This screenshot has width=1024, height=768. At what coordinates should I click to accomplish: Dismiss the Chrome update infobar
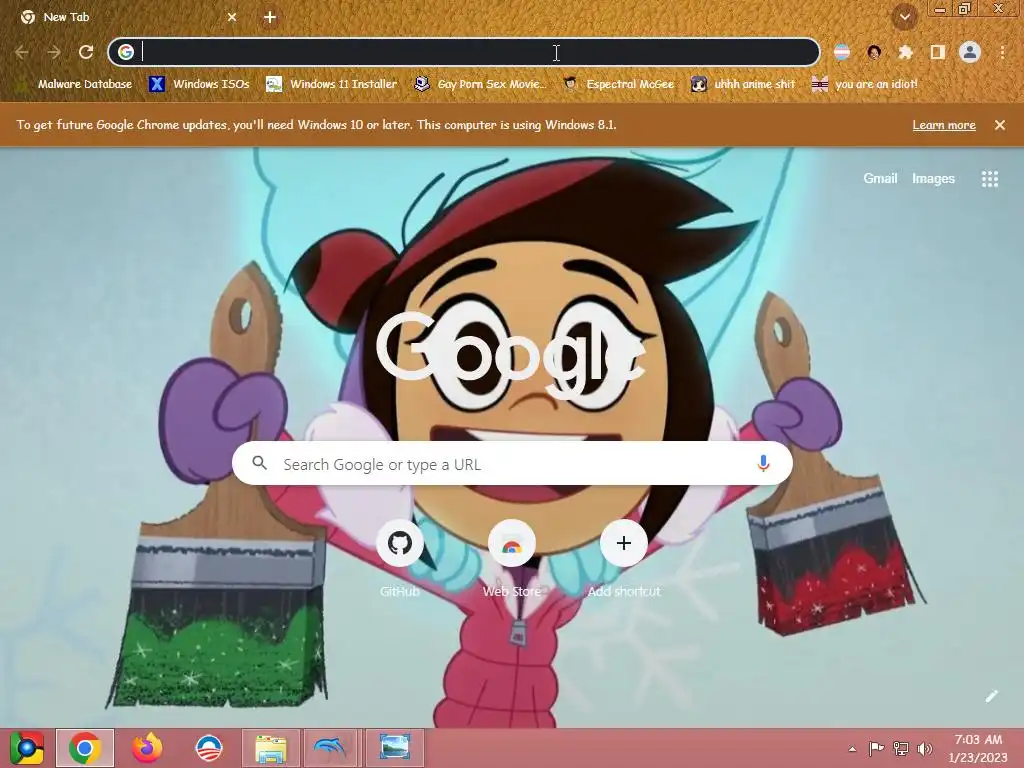(1000, 125)
